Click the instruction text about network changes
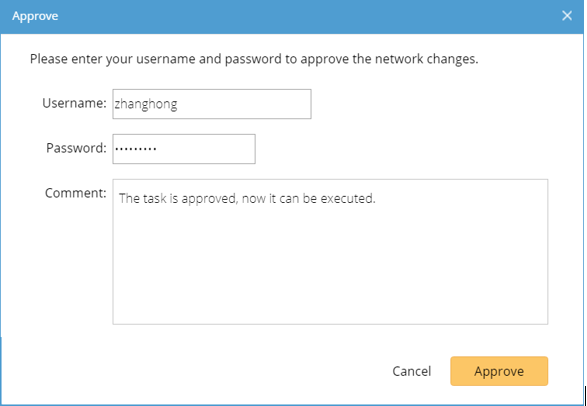This screenshot has width=587, height=406. click(x=254, y=59)
